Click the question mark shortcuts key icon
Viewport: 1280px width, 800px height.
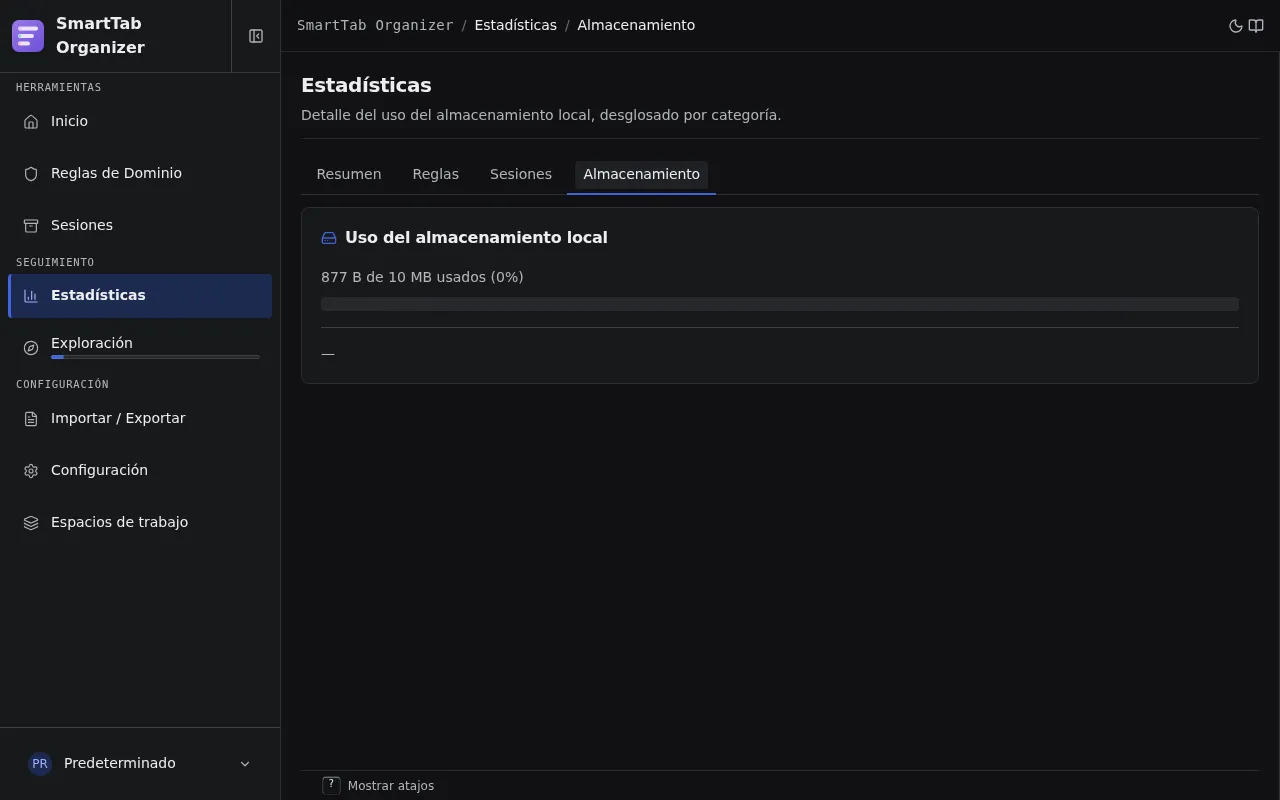pyautogui.click(x=331, y=786)
